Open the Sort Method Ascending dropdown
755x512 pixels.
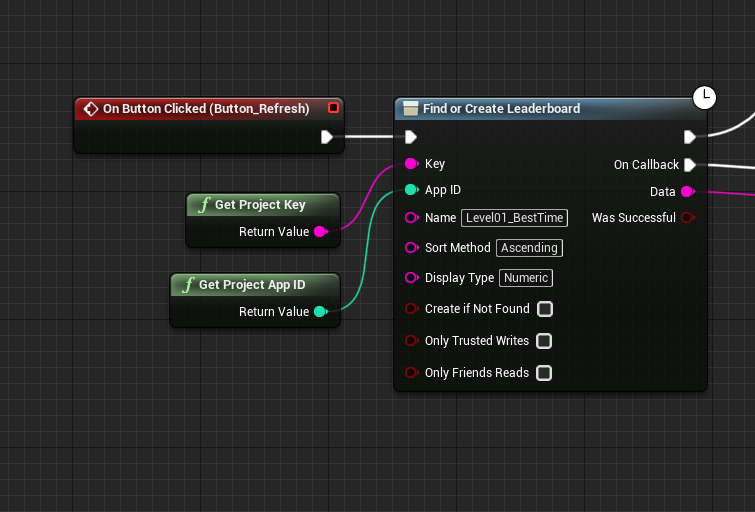click(x=529, y=248)
